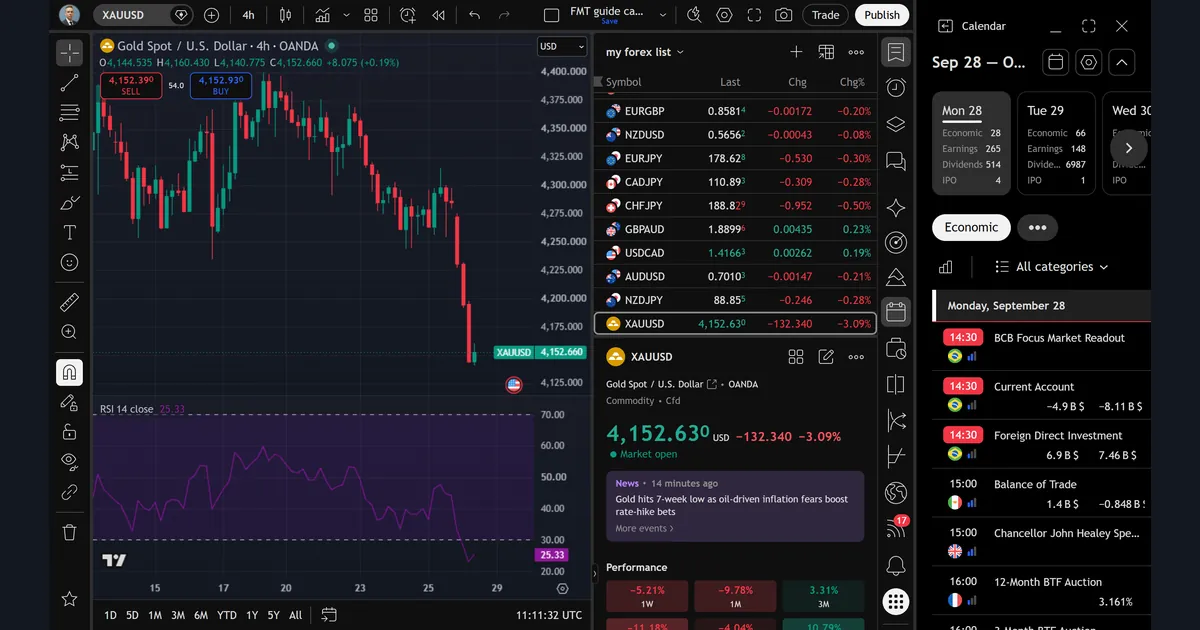This screenshot has width=1200, height=630.
Task: Open the layout setup square icon
Action: (x=551, y=15)
